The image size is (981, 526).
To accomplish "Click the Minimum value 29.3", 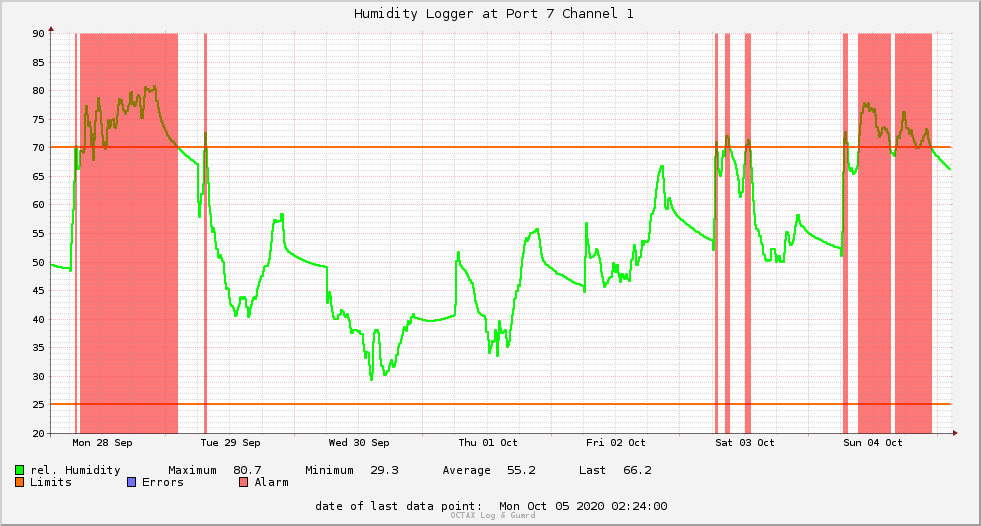I will point(384,470).
